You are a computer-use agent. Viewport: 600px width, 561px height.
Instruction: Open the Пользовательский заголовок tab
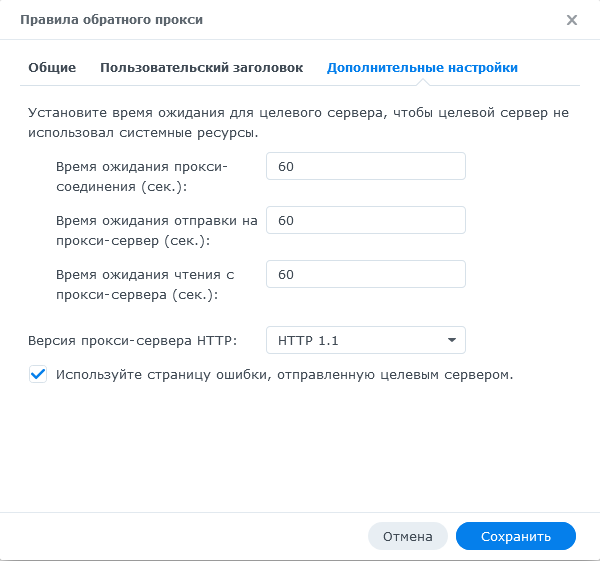point(201,68)
